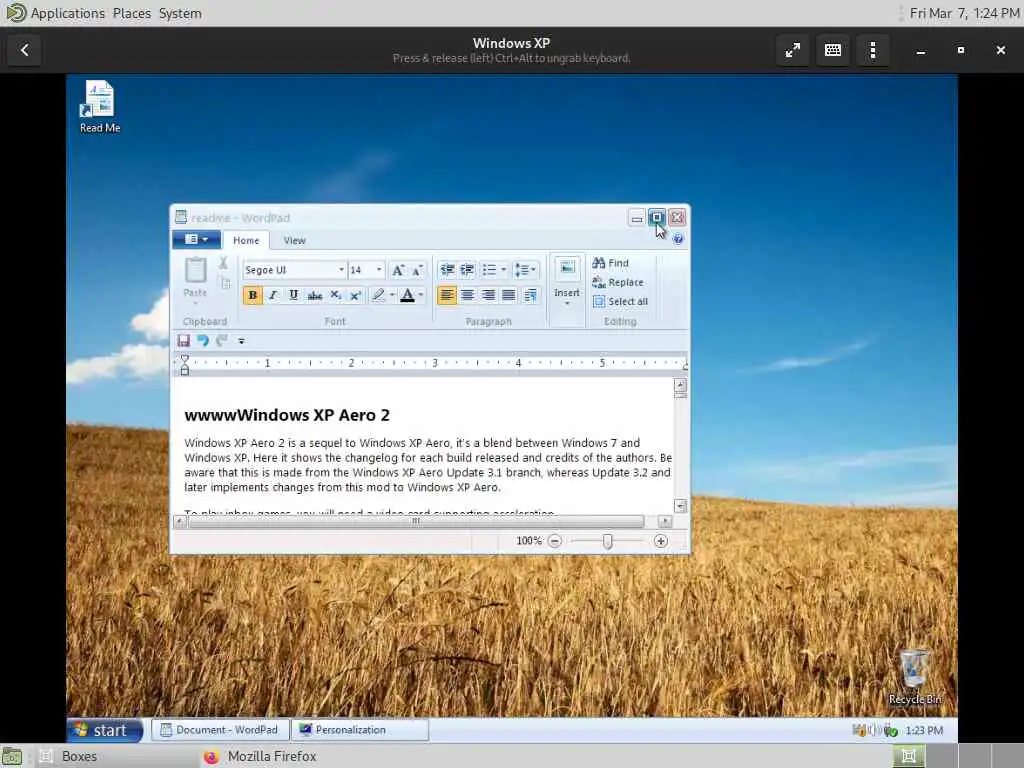This screenshot has height=768, width=1024.
Task: Apply the font color A button
Action: click(x=408, y=295)
